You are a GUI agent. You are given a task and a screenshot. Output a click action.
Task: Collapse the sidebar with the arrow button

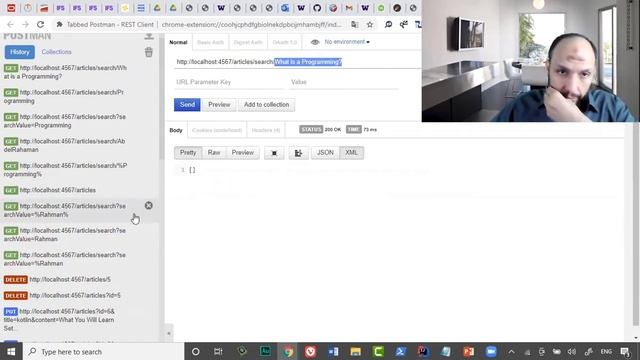tap(169, 333)
